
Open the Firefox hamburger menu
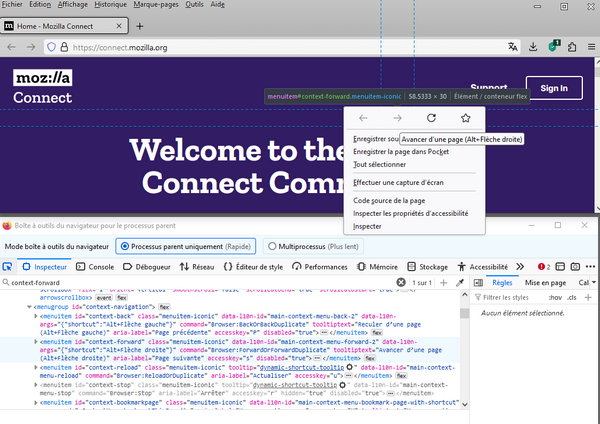(x=592, y=47)
